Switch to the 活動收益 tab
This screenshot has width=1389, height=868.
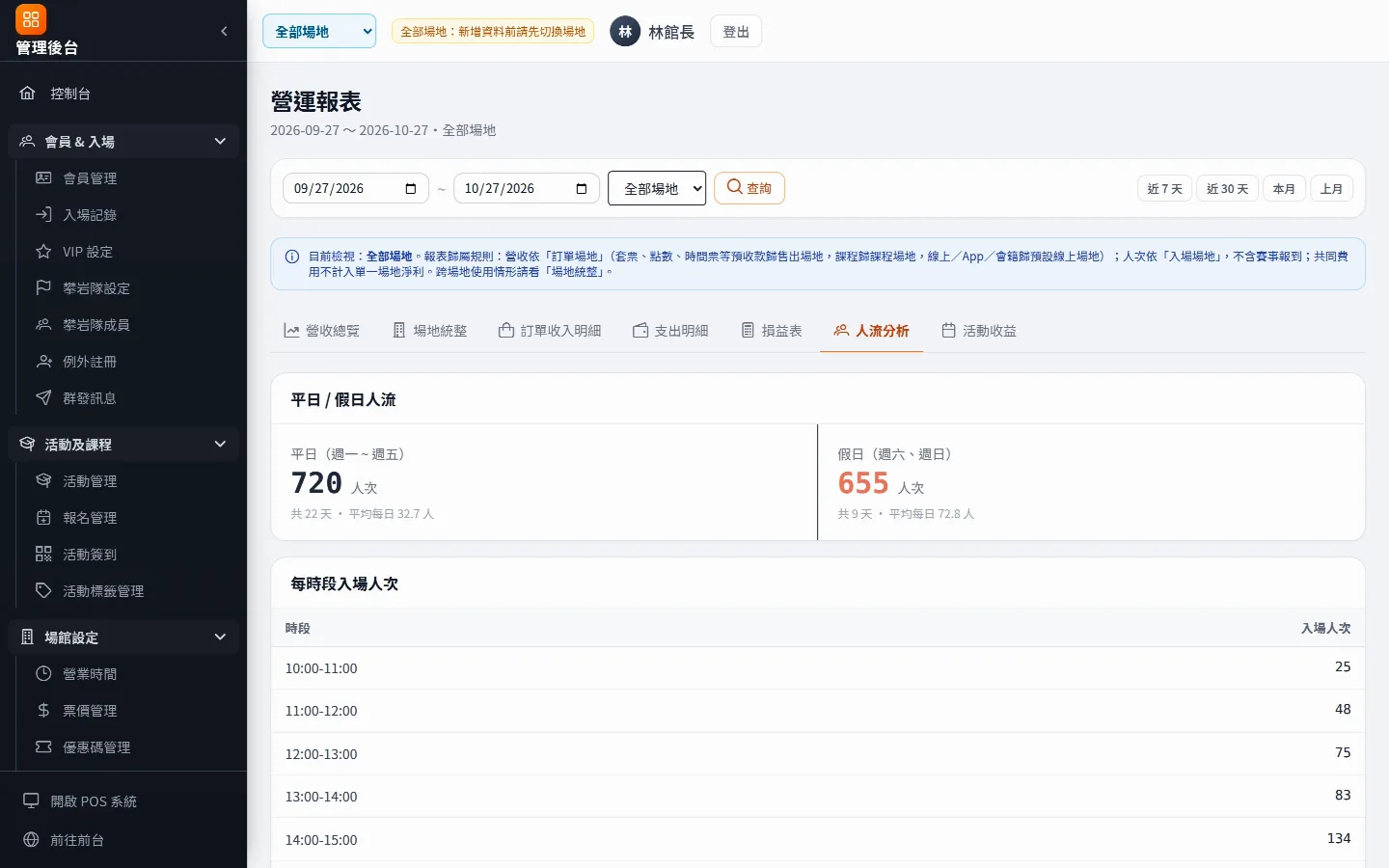[x=979, y=331]
